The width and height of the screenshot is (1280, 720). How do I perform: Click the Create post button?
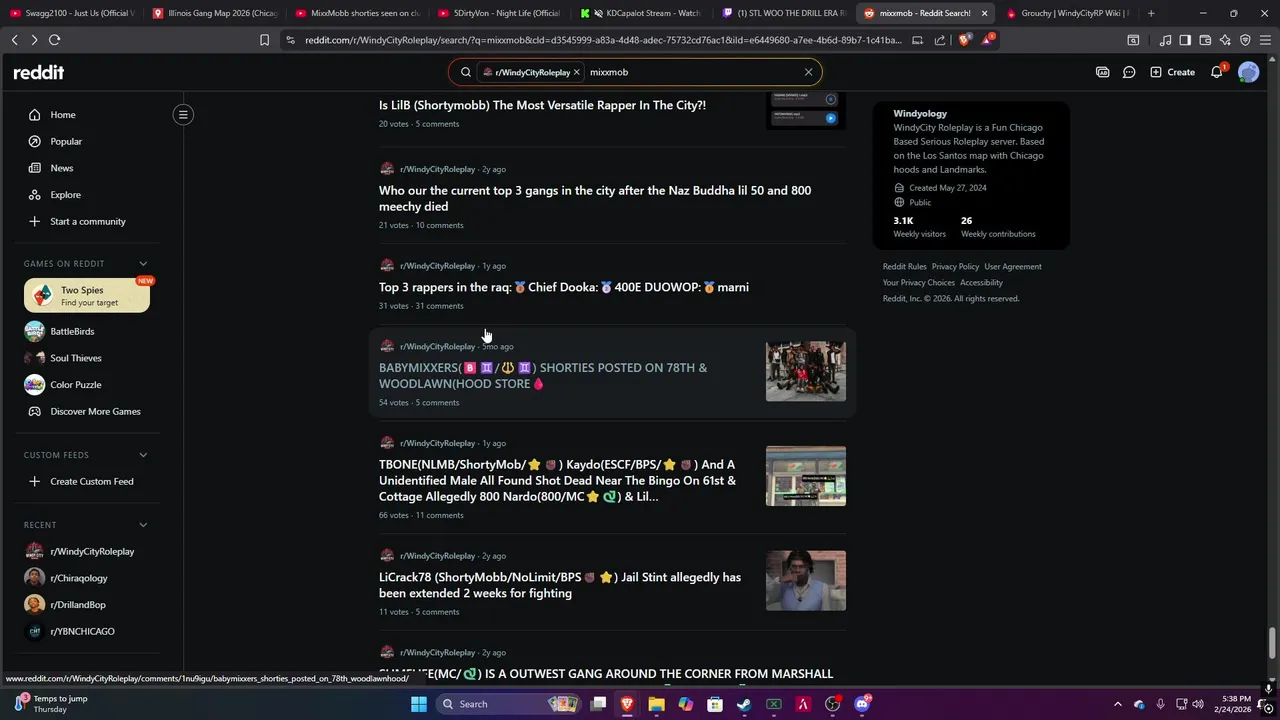[1172, 72]
